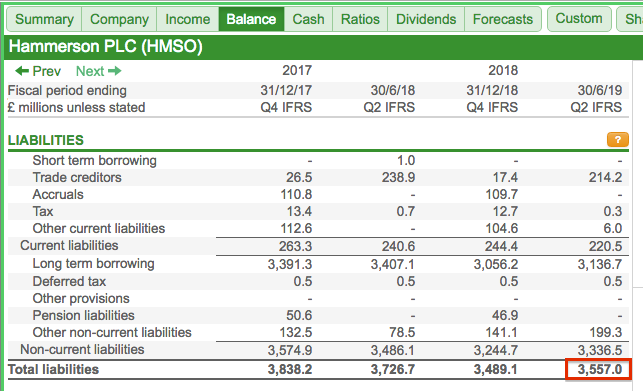Click the 31/12/18 period ending date
Image resolution: width=643 pixels, height=391 pixels.
click(492, 90)
